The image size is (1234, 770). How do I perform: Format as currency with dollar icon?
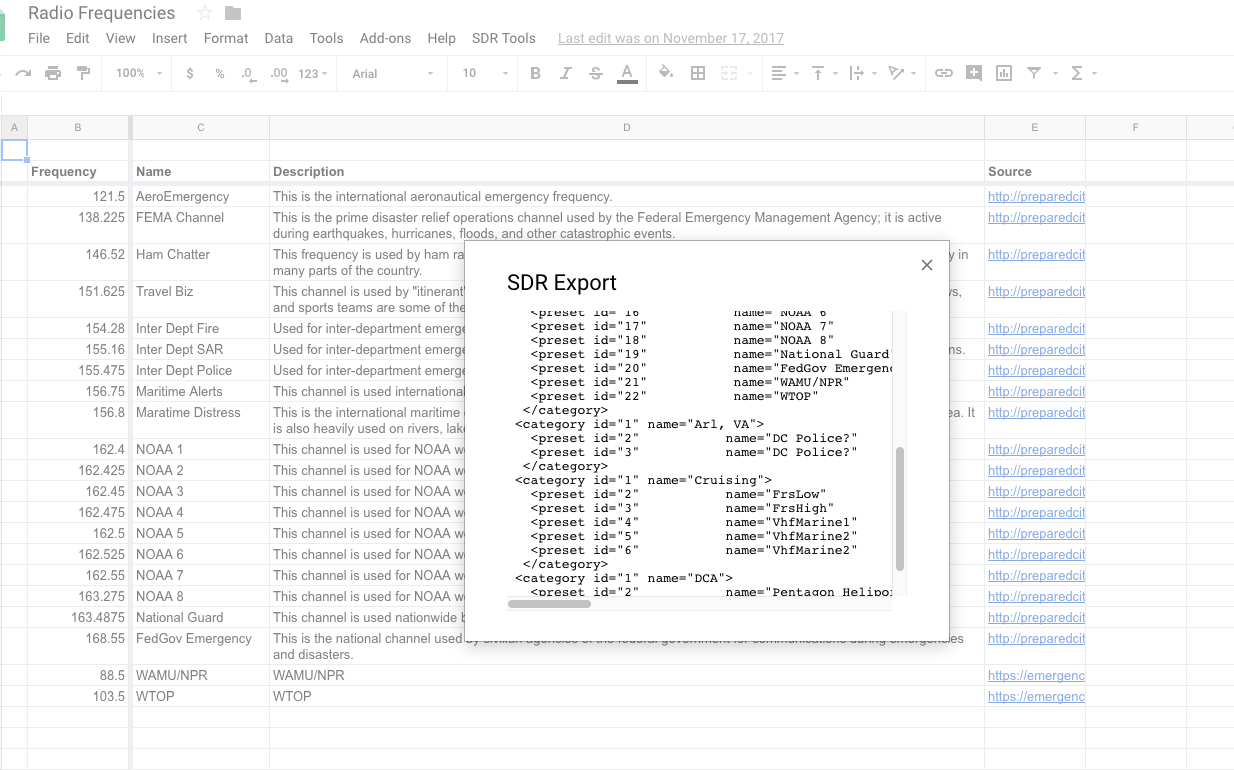coord(190,73)
